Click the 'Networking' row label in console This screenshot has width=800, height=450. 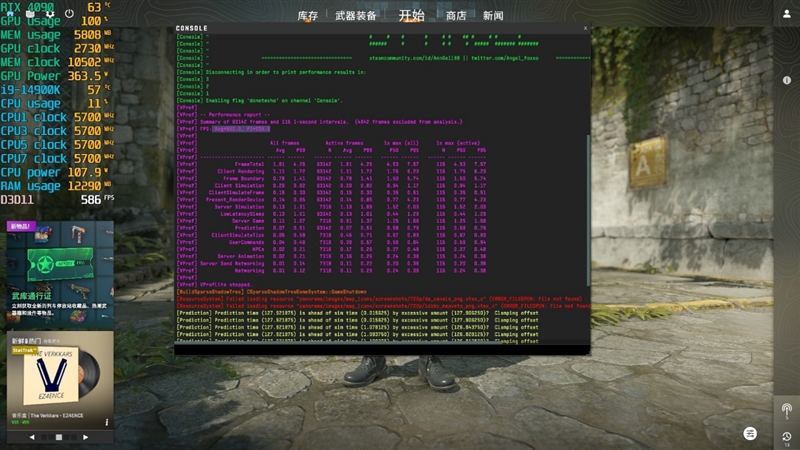point(249,270)
